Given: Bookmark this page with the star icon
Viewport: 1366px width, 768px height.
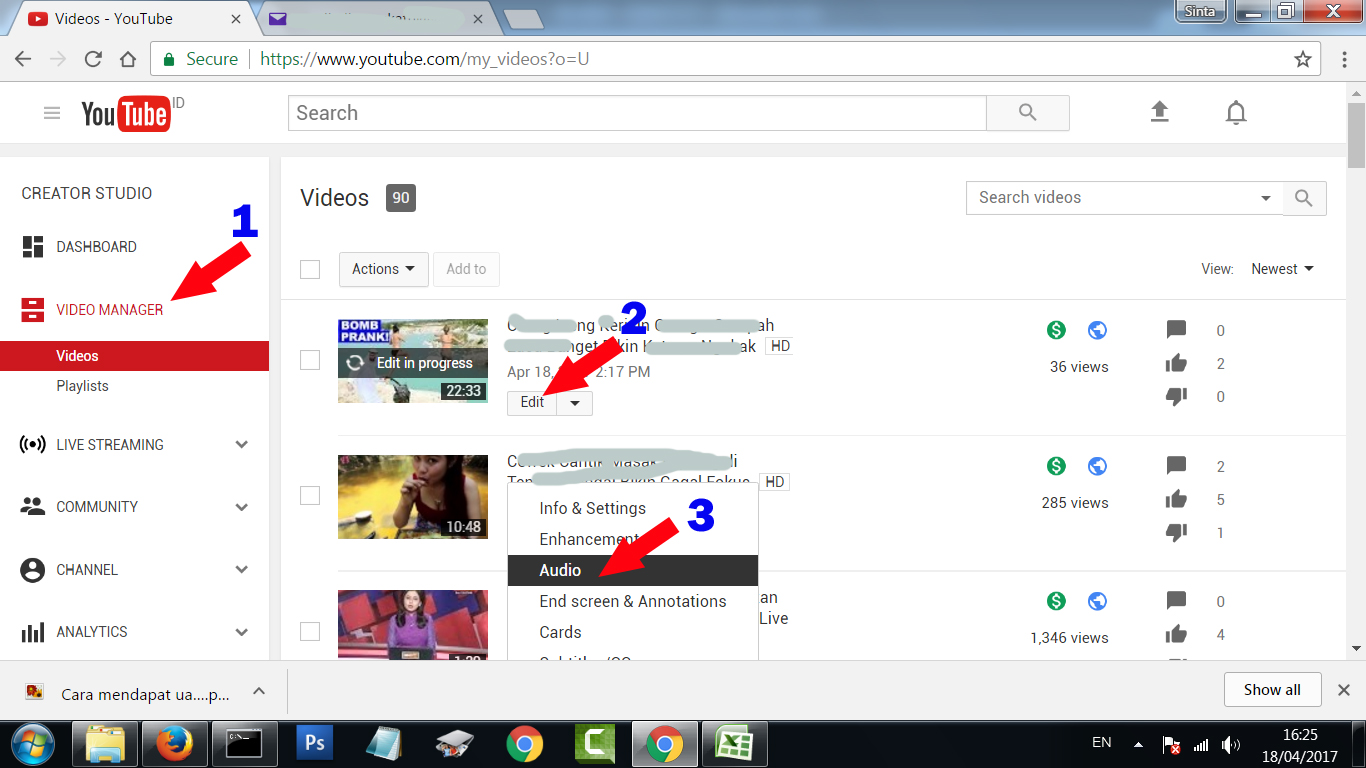Looking at the screenshot, I should 1303,59.
